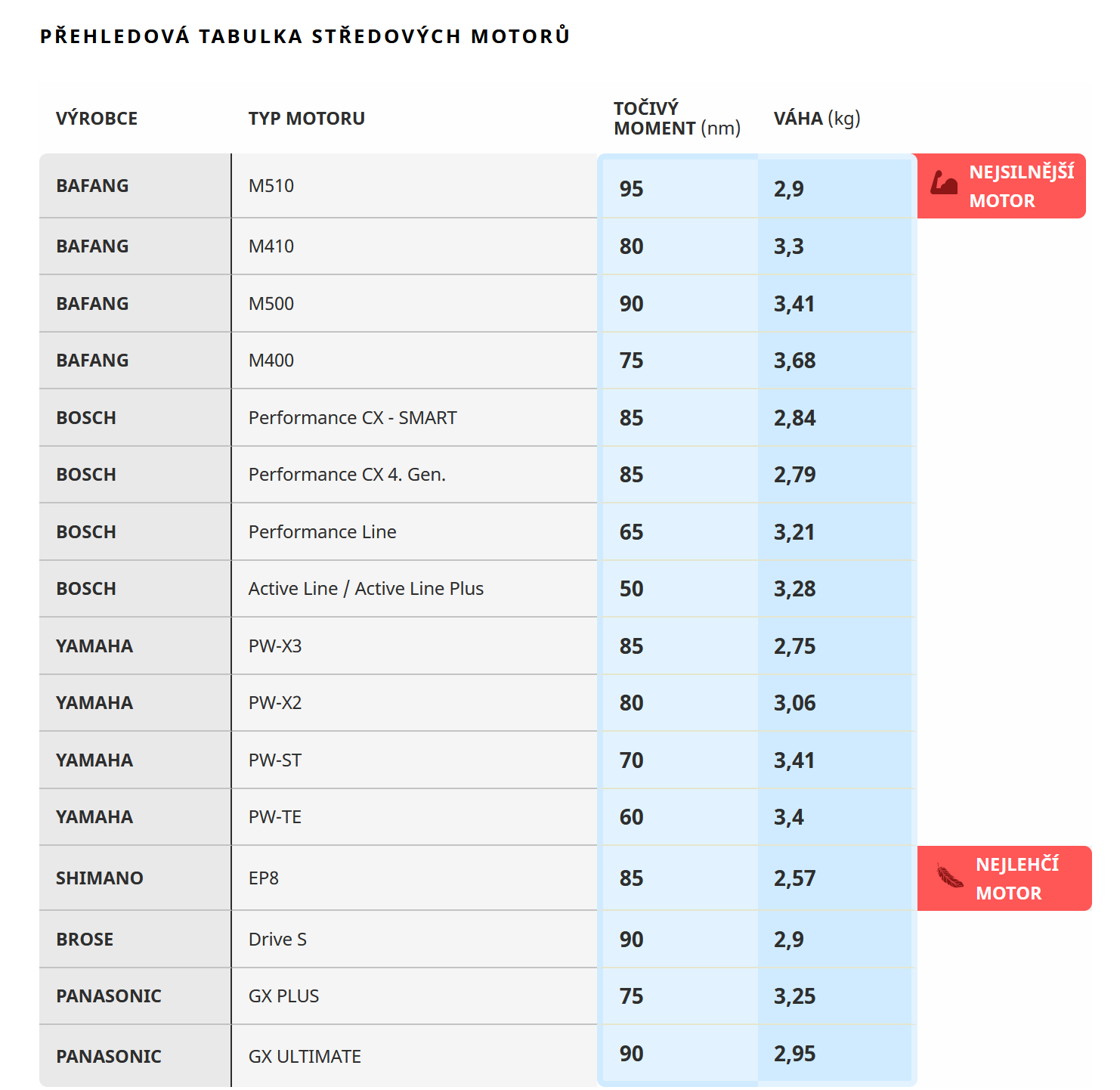
Task: Select the GX PLUS motor type
Action: pyautogui.click(x=283, y=996)
